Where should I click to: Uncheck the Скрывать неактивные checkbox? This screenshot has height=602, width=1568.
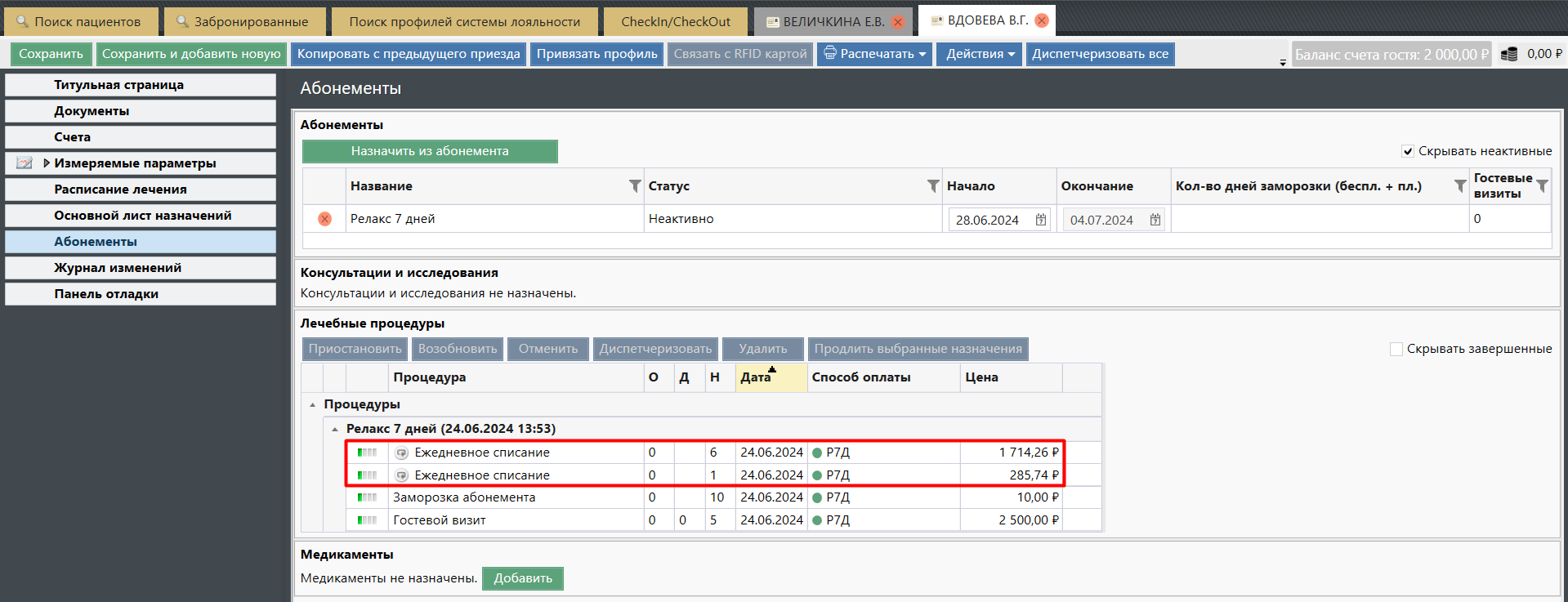(x=1408, y=151)
